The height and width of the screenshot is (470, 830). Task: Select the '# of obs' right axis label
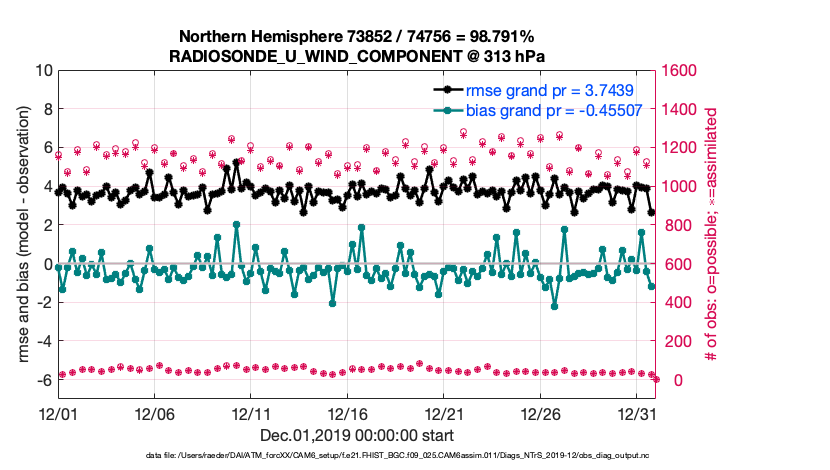click(x=713, y=235)
